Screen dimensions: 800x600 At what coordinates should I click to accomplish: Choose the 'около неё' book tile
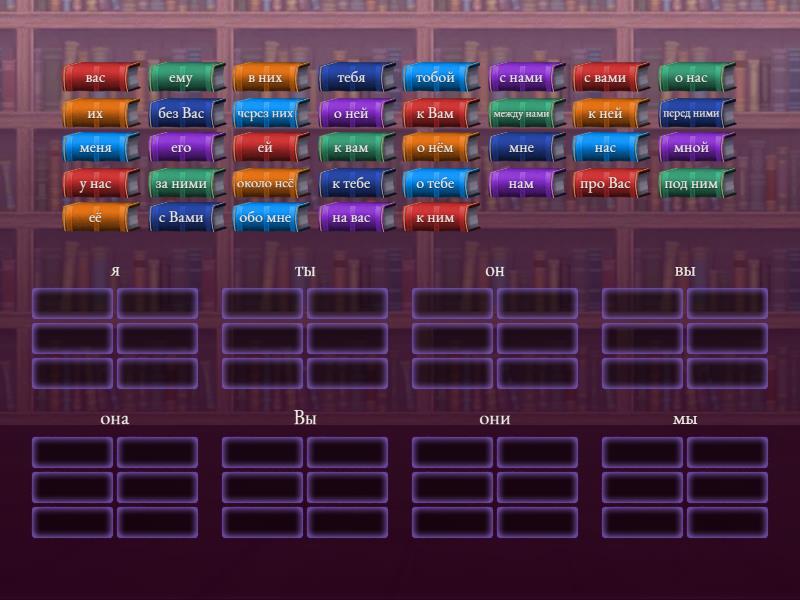[x=266, y=183]
